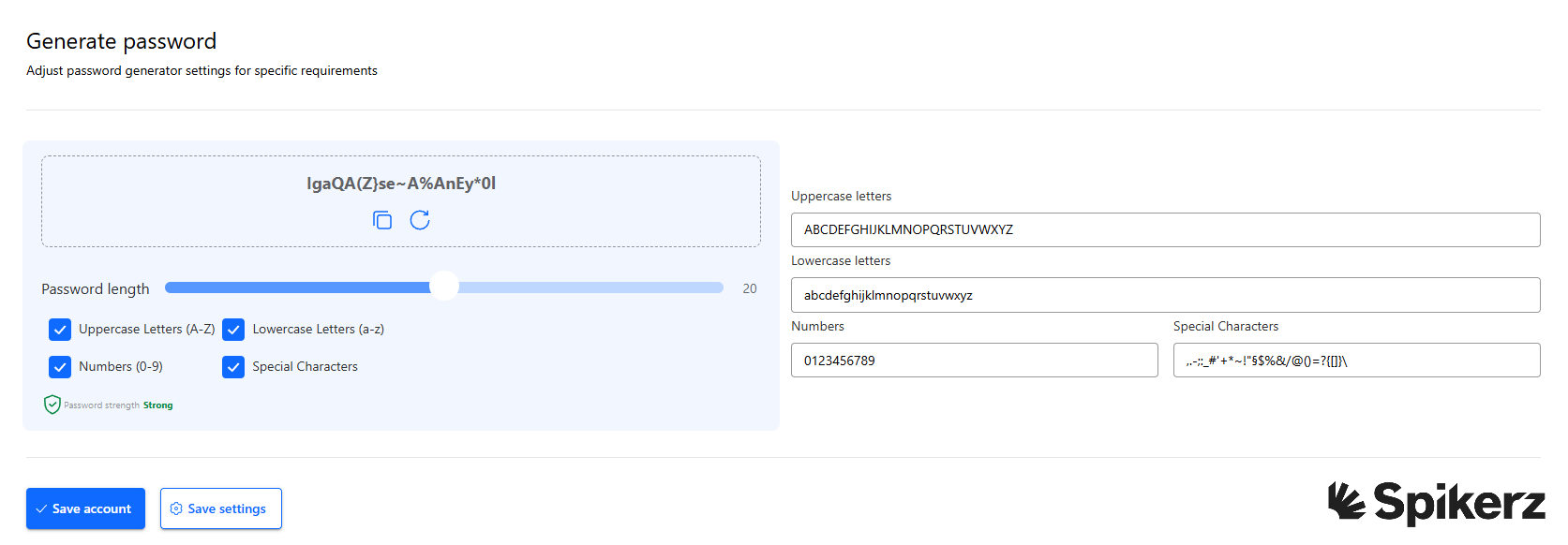This screenshot has width=1568, height=545.
Task: Click the Password length label
Action: (96, 289)
